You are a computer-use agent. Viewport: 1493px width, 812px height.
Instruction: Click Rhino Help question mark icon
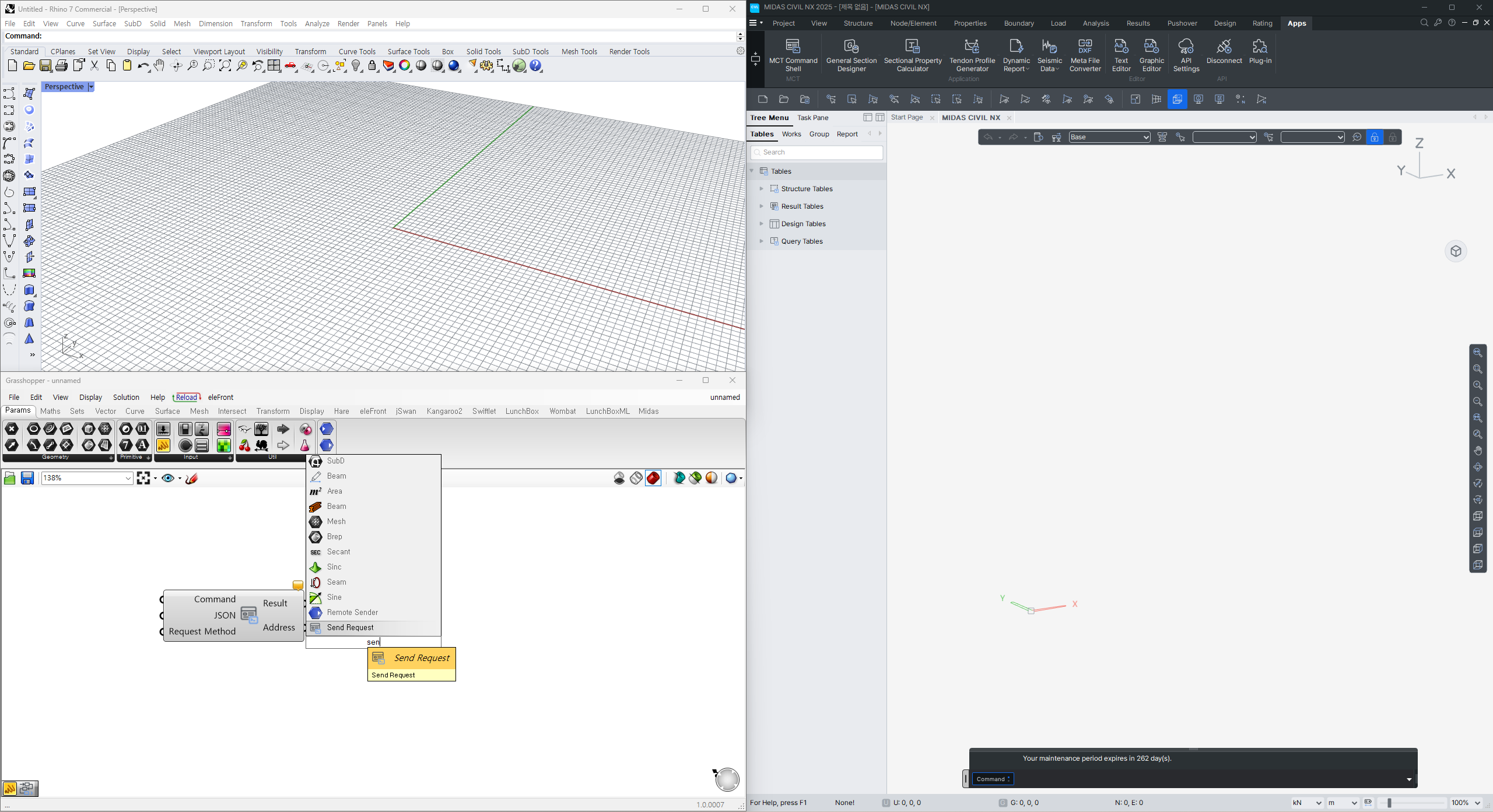pyautogui.click(x=536, y=66)
